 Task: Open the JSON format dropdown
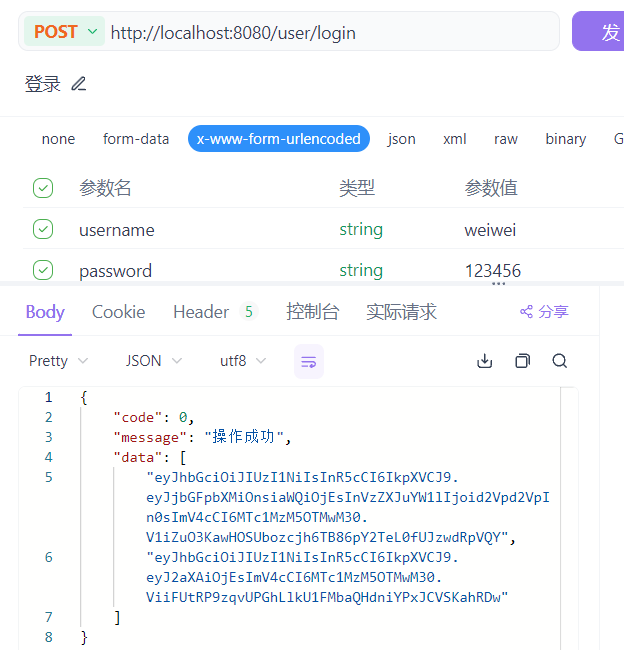point(154,361)
